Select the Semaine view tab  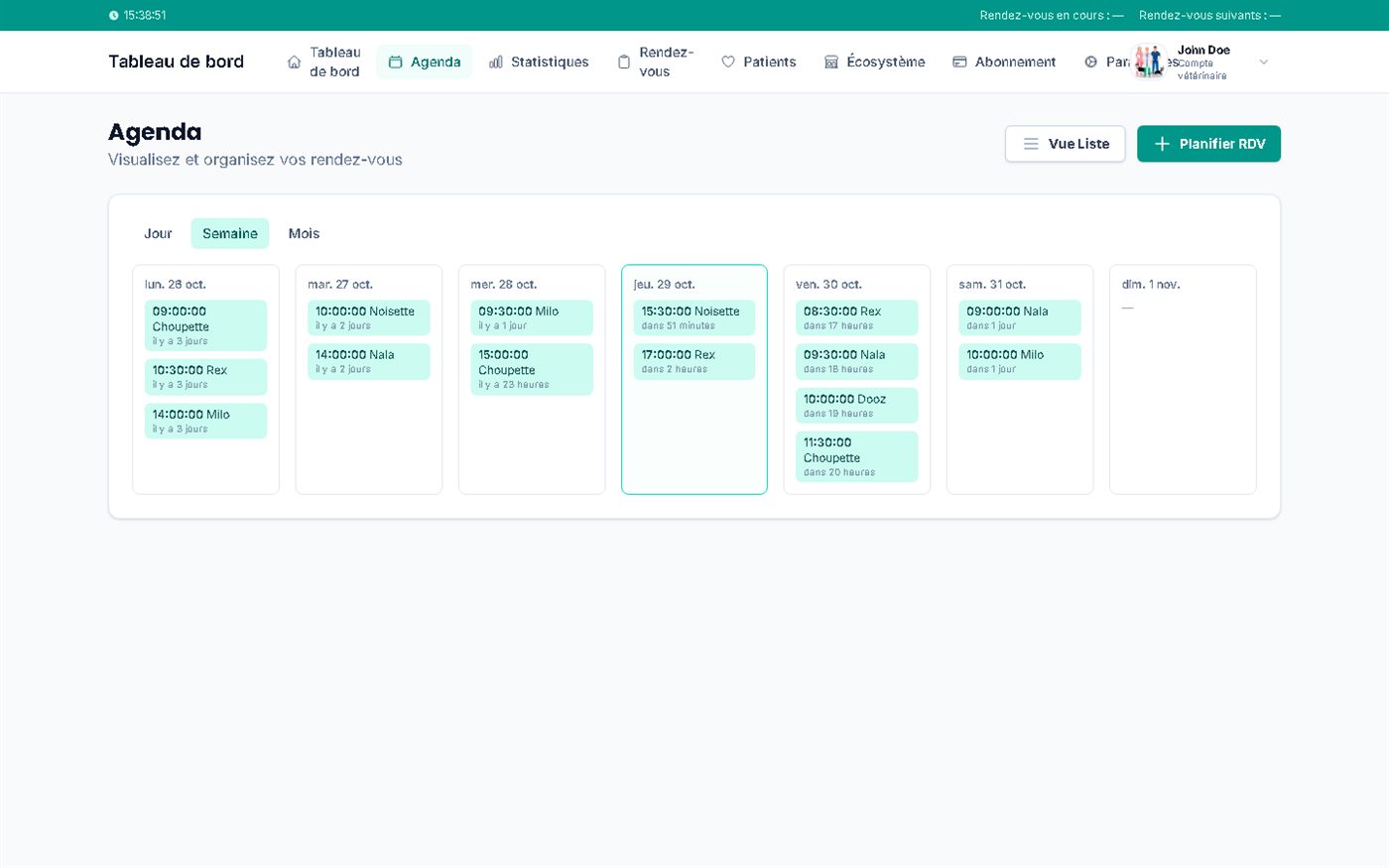(230, 233)
